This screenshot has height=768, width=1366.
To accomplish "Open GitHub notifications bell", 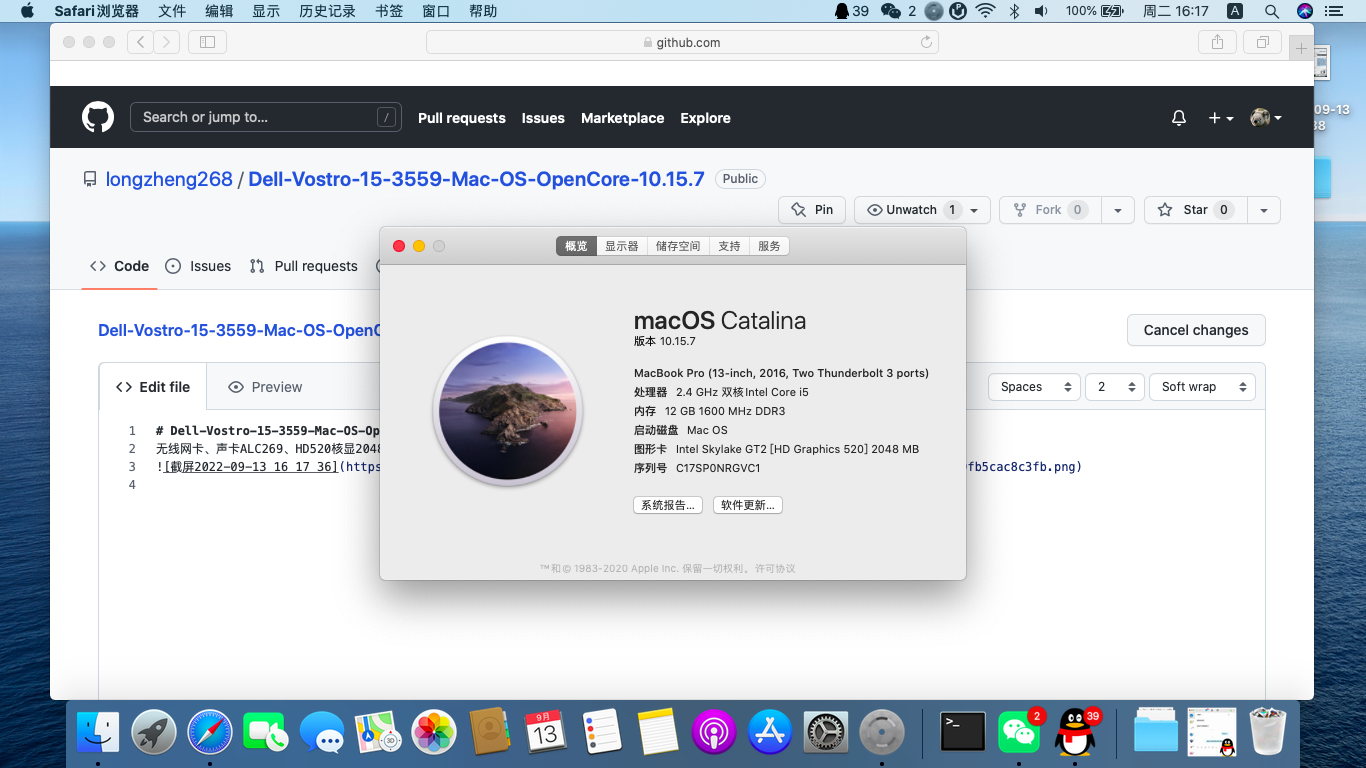I will click(1179, 118).
